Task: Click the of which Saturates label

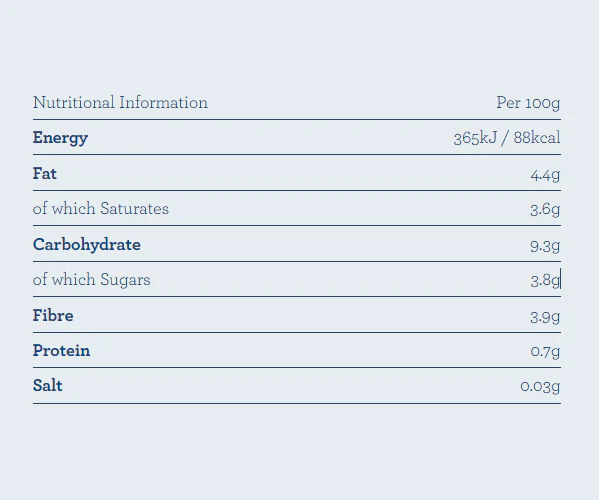Action: (x=101, y=209)
